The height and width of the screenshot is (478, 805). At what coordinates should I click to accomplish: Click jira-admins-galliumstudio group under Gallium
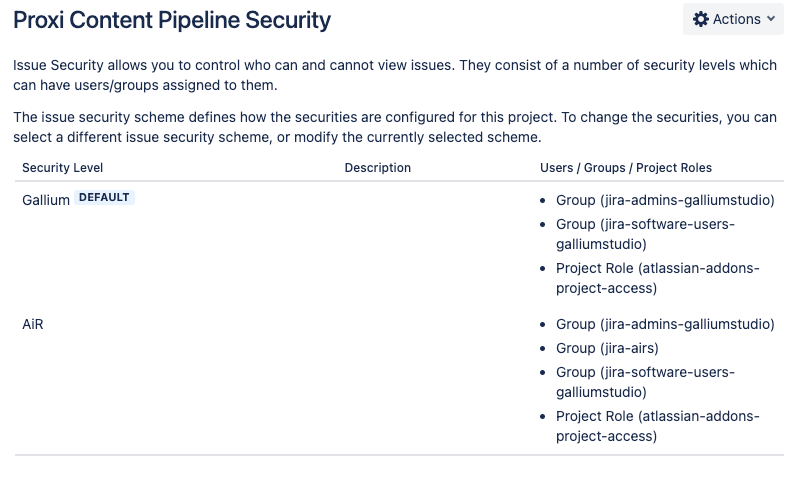(665, 200)
